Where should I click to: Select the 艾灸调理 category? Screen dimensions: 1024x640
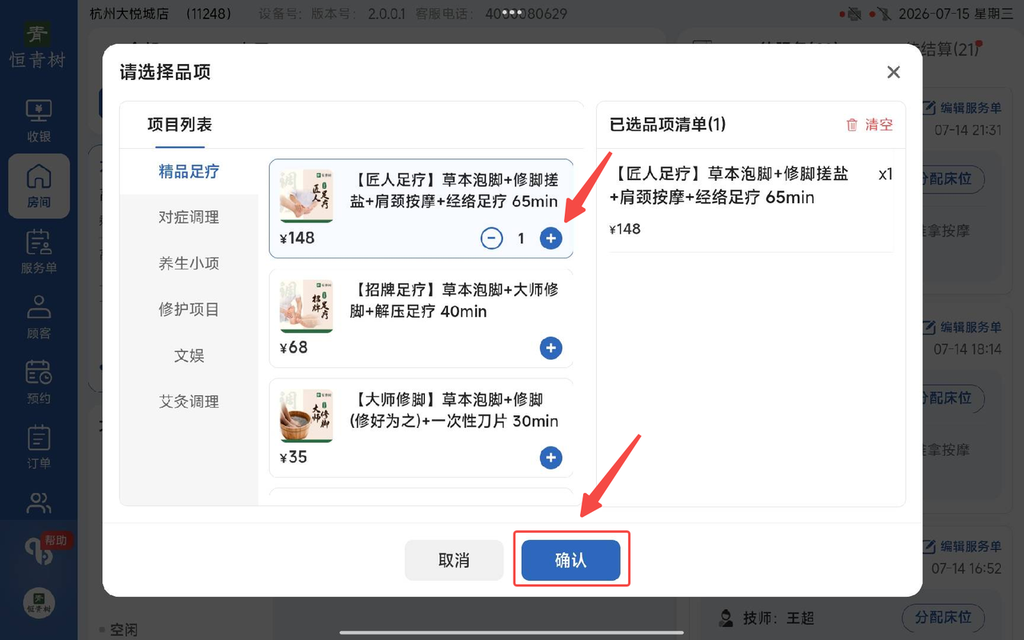click(x=189, y=402)
